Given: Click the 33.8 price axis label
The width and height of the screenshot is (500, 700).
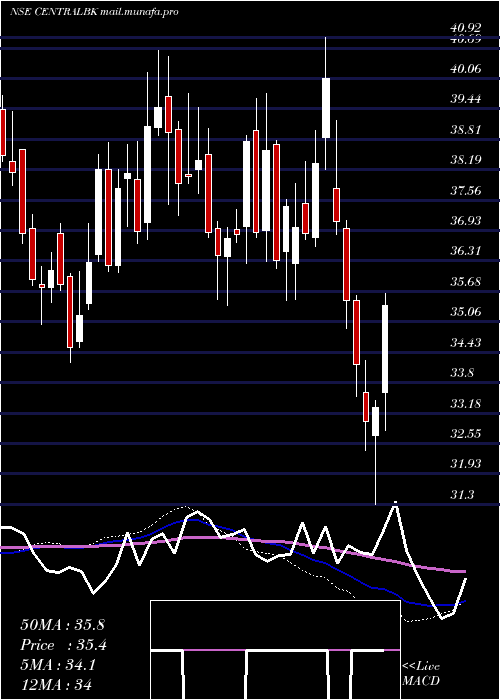Looking at the screenshot, I should tap(463, 373).
